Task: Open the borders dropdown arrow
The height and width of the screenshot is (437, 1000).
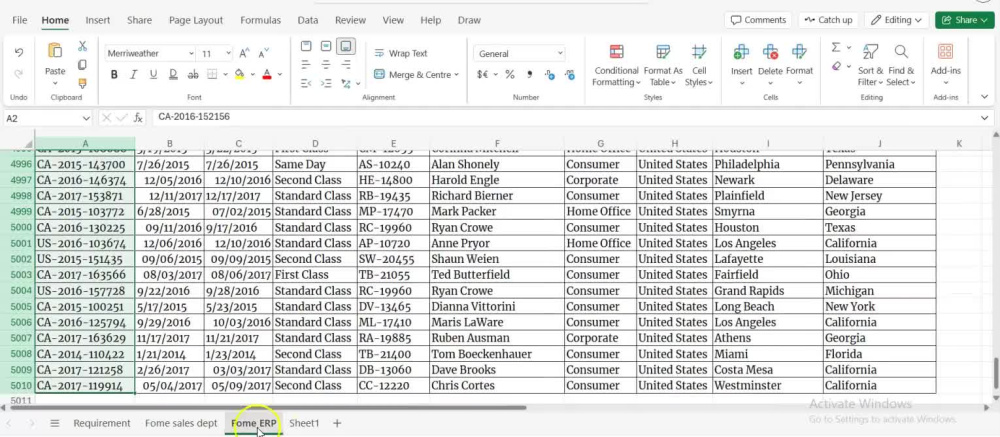Action: point(225,75)
